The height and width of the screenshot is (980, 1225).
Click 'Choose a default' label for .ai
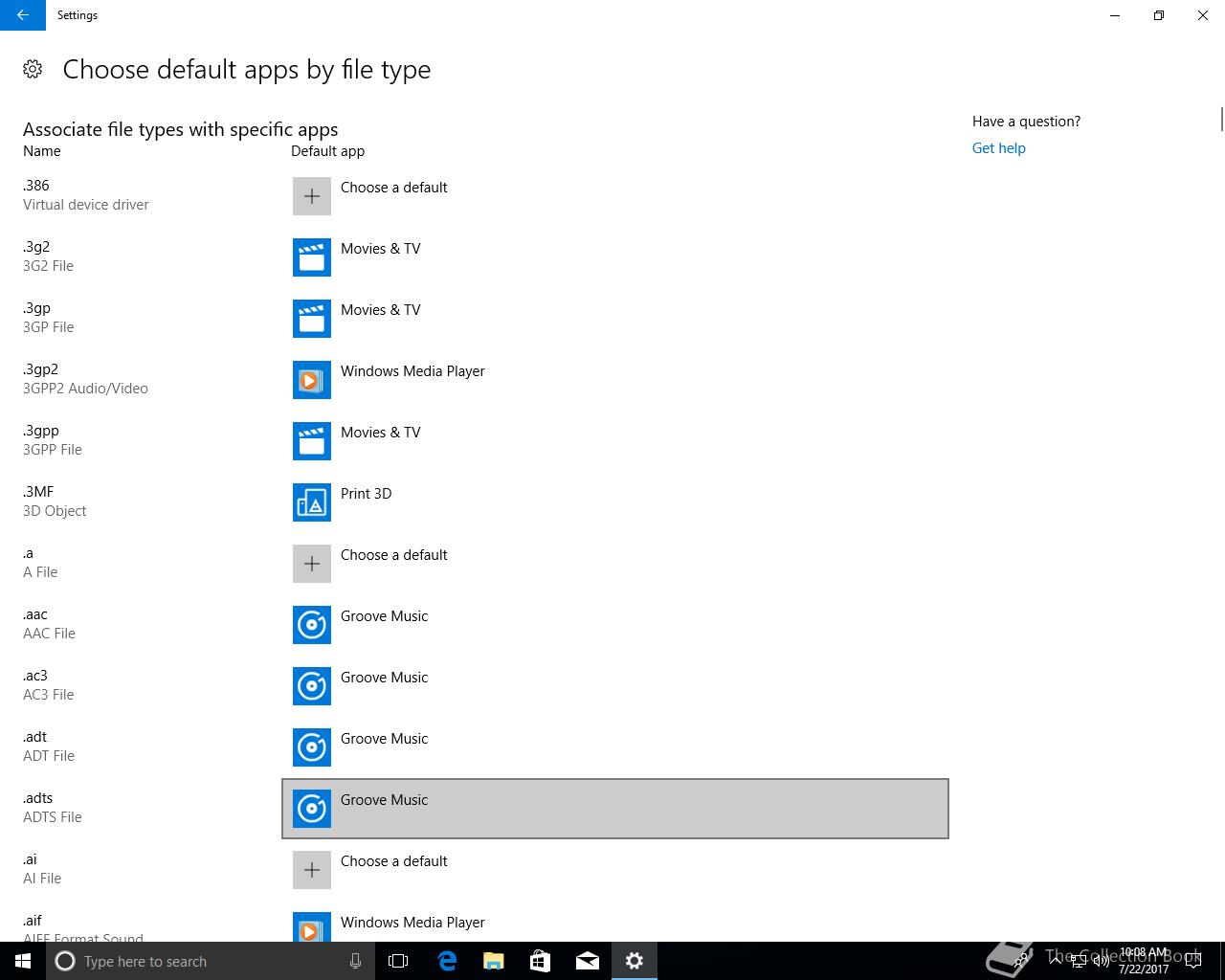coord(393,861)
